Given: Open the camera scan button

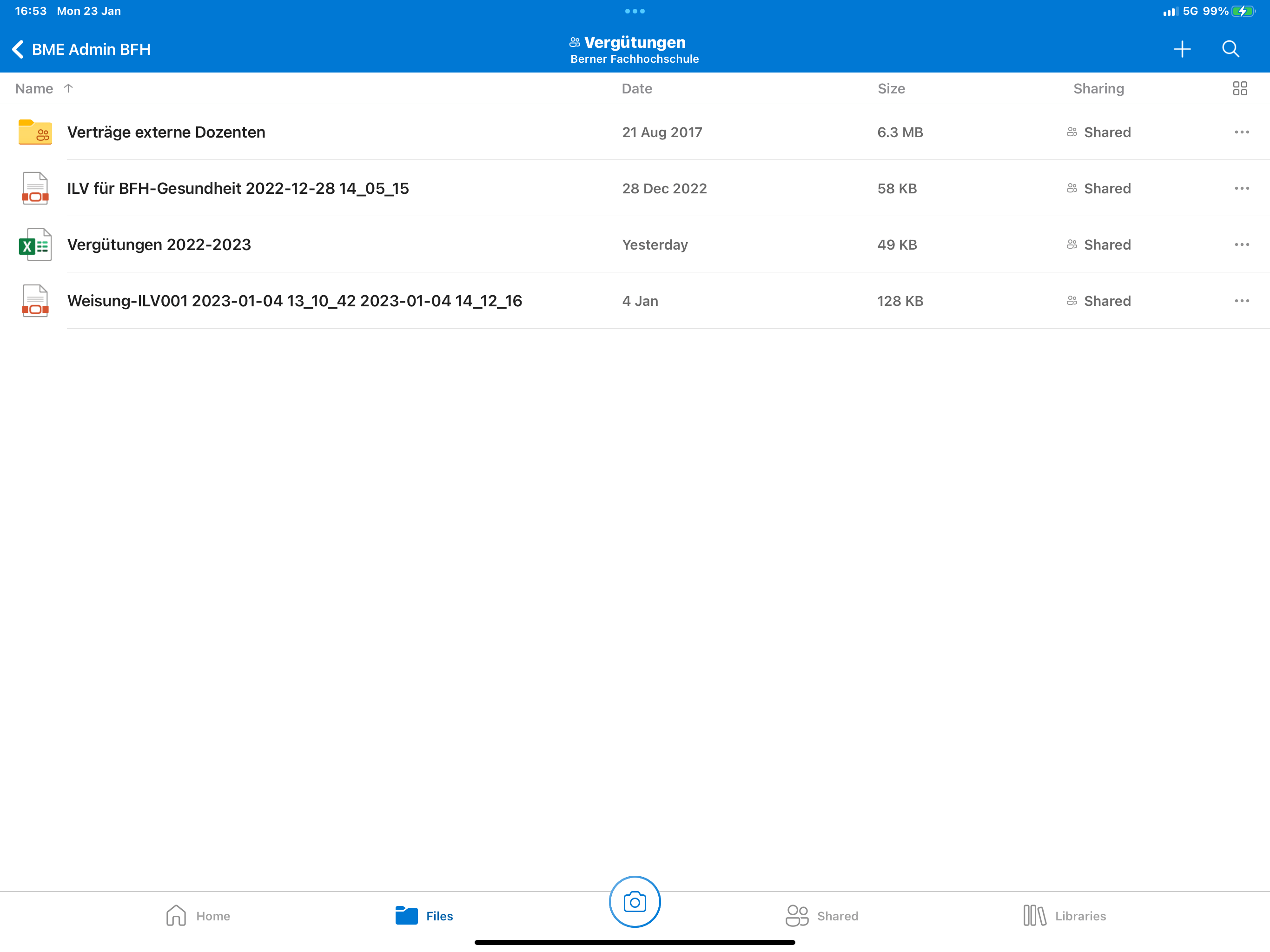Looking at the screenshot, I should point(635,901).
